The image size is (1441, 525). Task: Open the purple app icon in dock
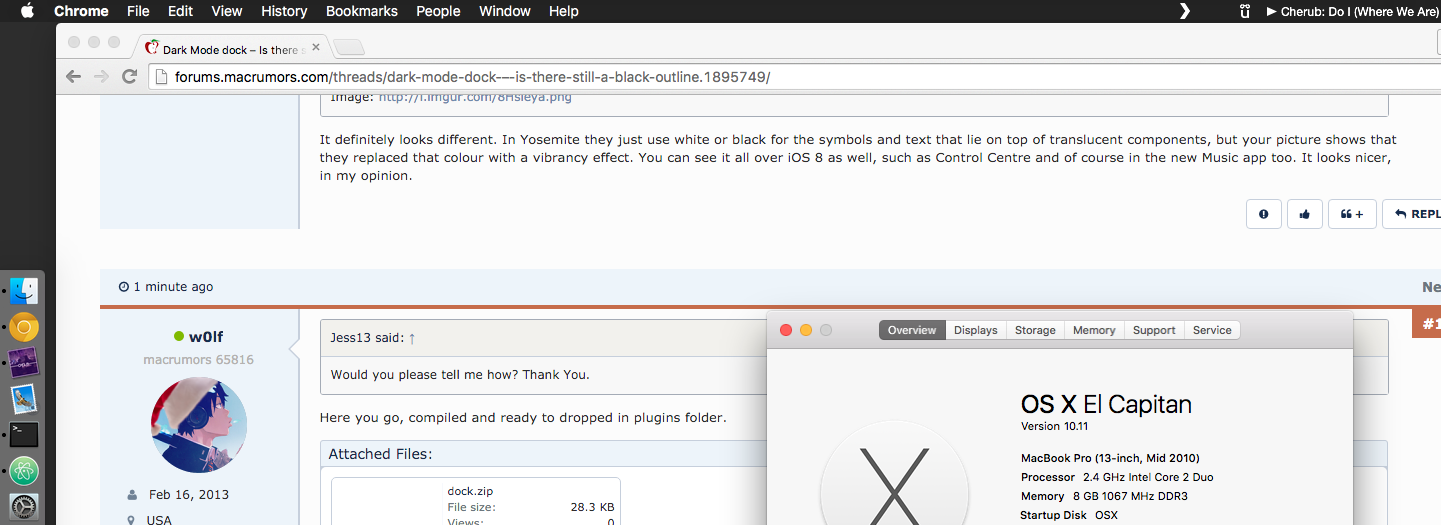[x=25, y=363]
